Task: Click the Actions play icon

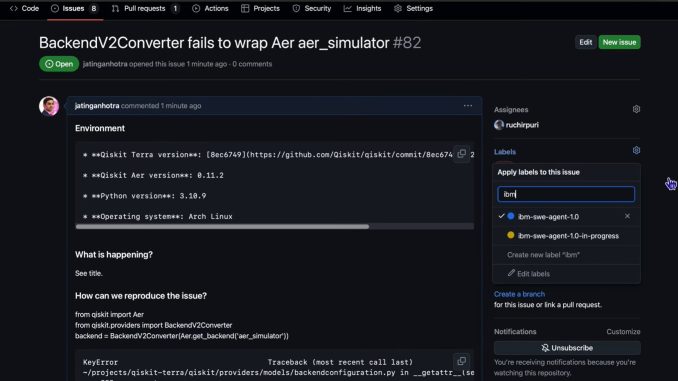Action: 196,8
